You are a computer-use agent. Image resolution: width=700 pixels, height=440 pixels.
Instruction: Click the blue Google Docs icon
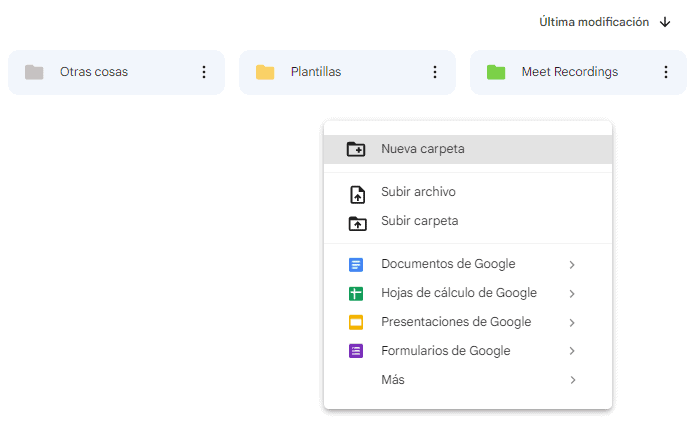tap(356, 265)
